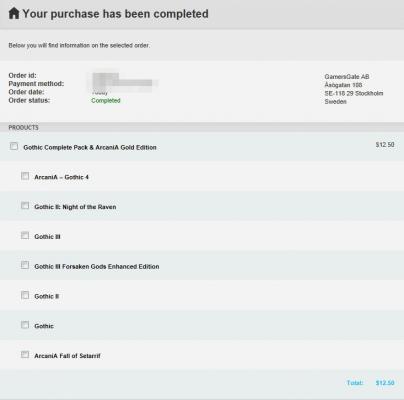Click the home icon beside the heading

tap(14, 13)
